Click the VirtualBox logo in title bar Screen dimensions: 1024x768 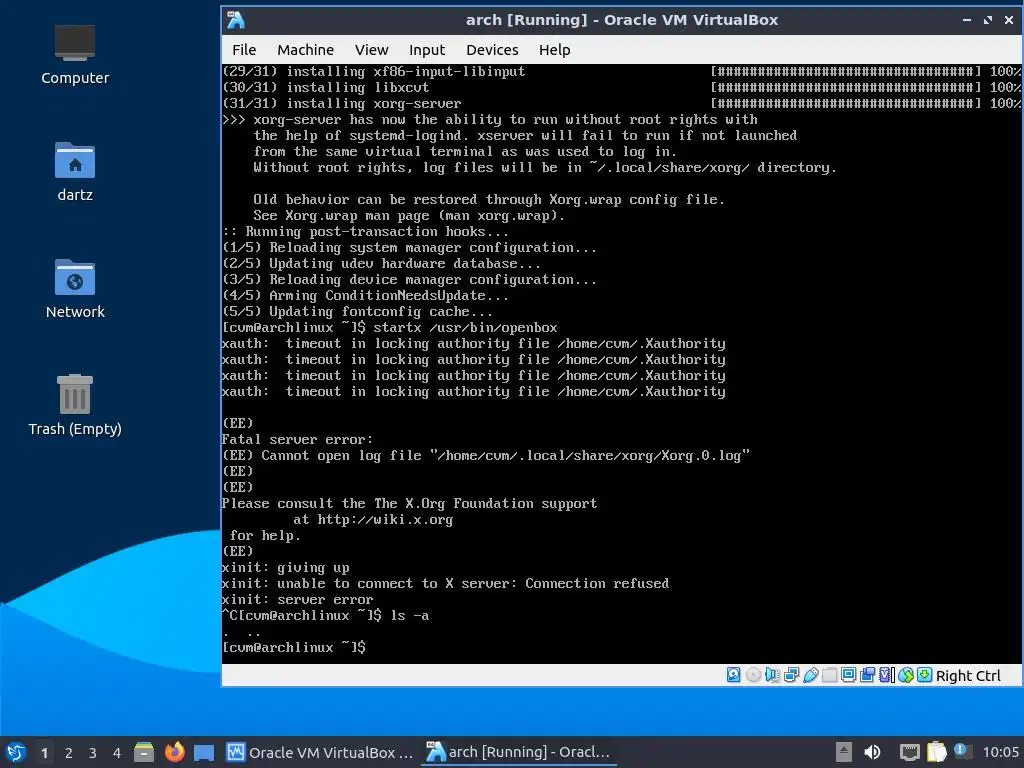(236, 20)
